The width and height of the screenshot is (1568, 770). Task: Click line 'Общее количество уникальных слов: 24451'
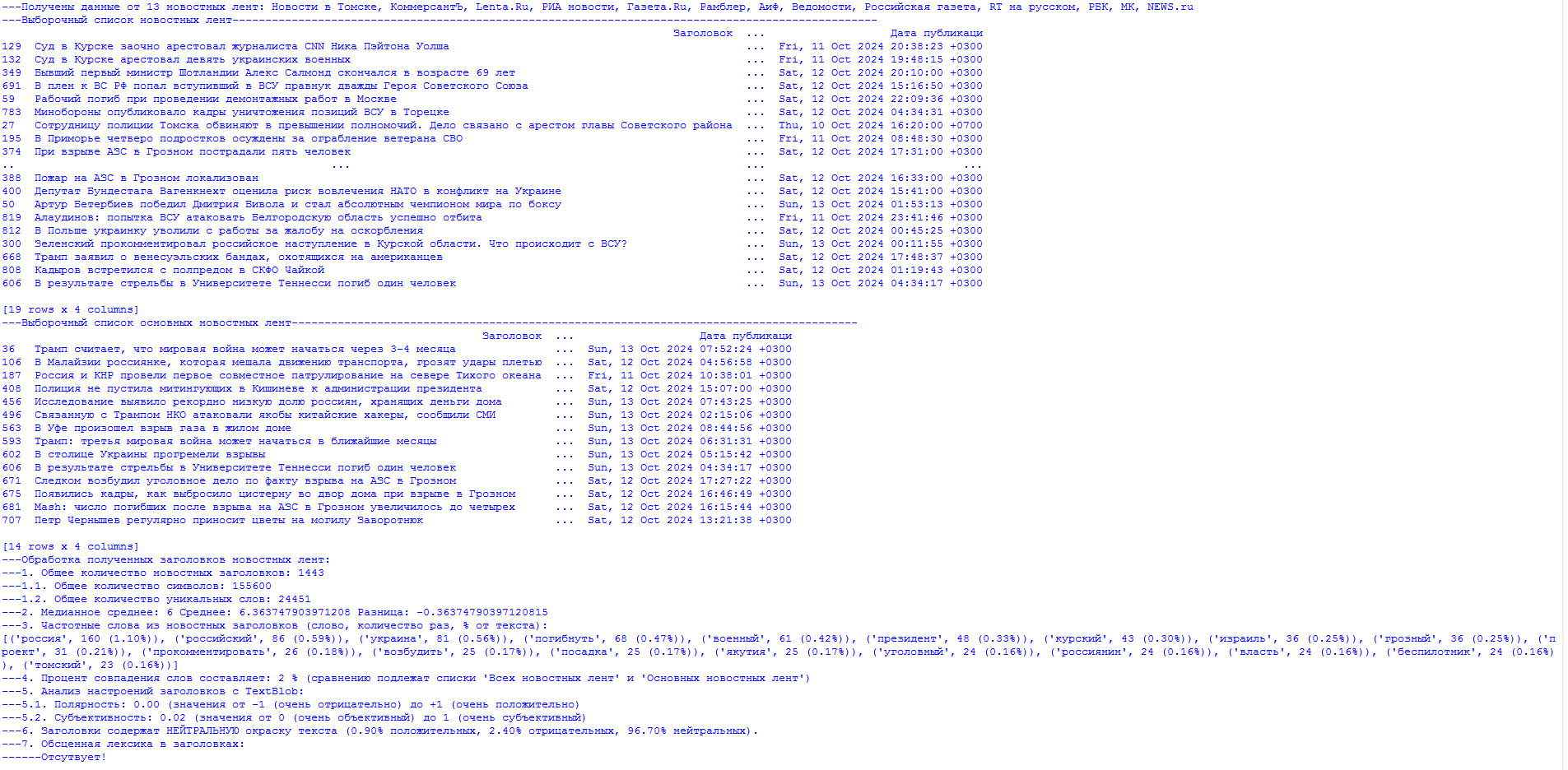pos(156,599)
